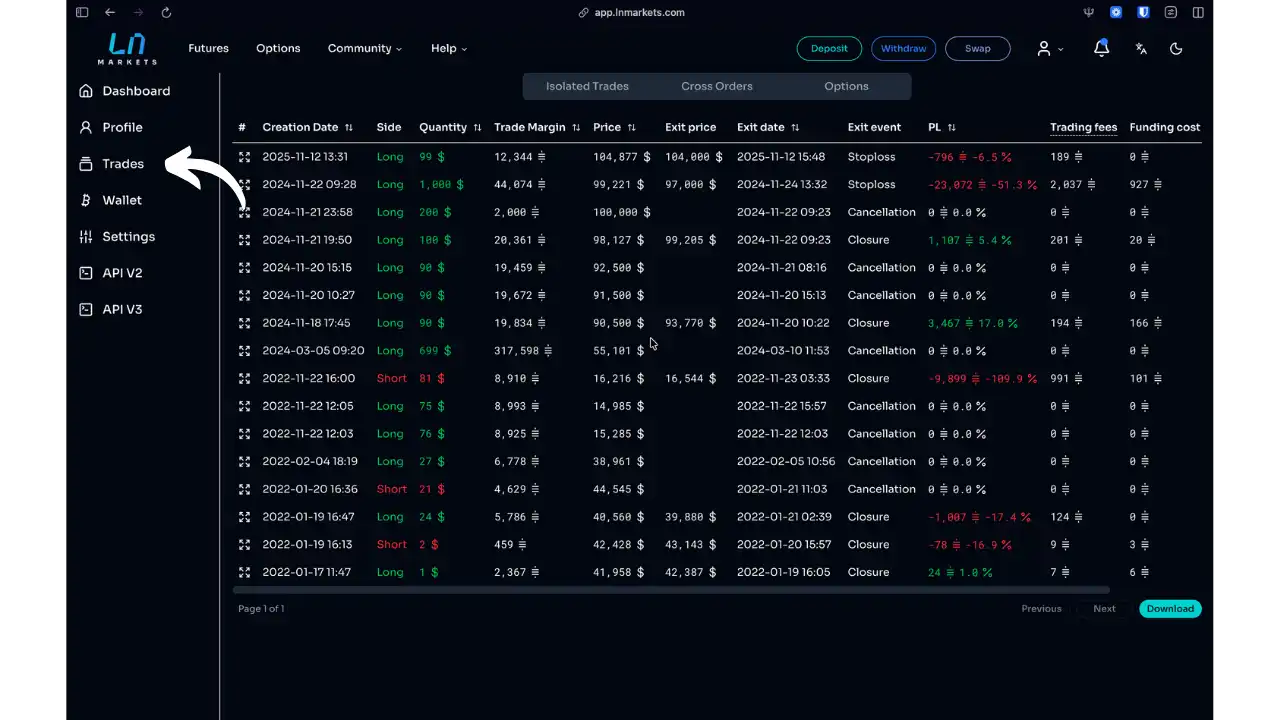Image resolution: width=1280 pixels, height=720 pixels.
Task: Open the language selector icon
Action: tap(1141, 48)
